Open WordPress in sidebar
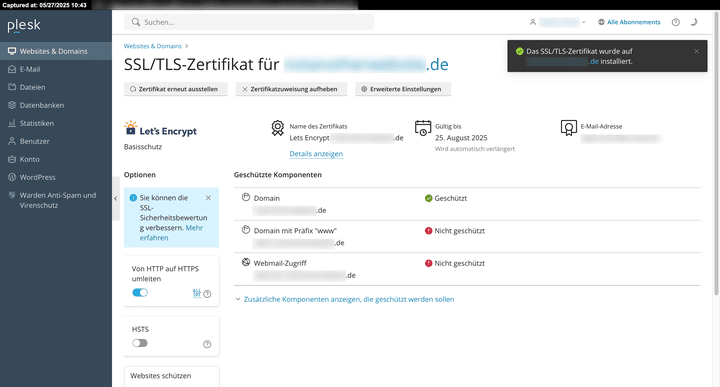This screenshot has height=387, width=720. (x=56, y=177)
